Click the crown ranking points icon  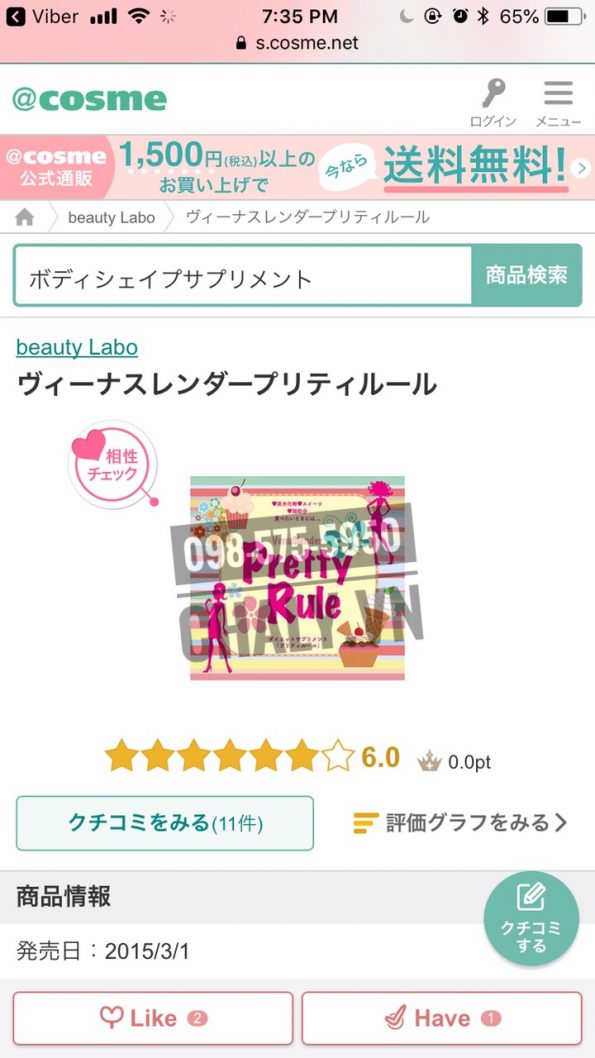point(430,761)
